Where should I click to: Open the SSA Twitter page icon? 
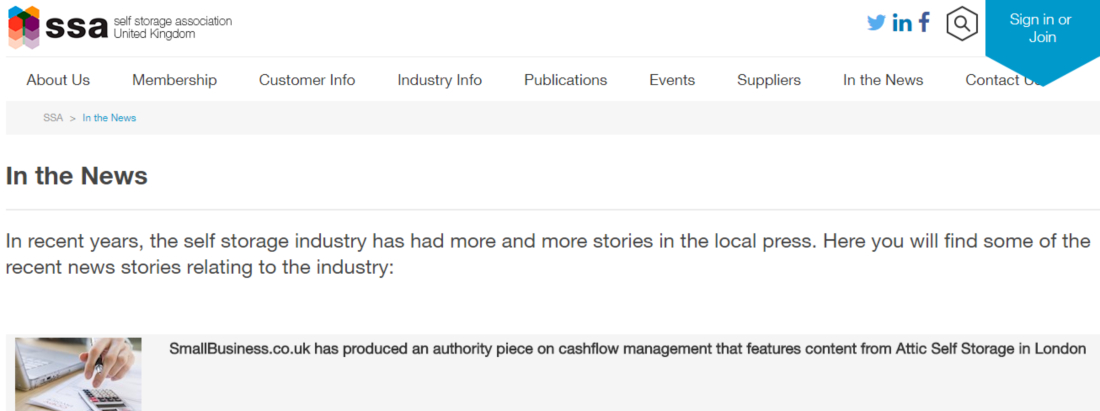(x=876, y=22)
